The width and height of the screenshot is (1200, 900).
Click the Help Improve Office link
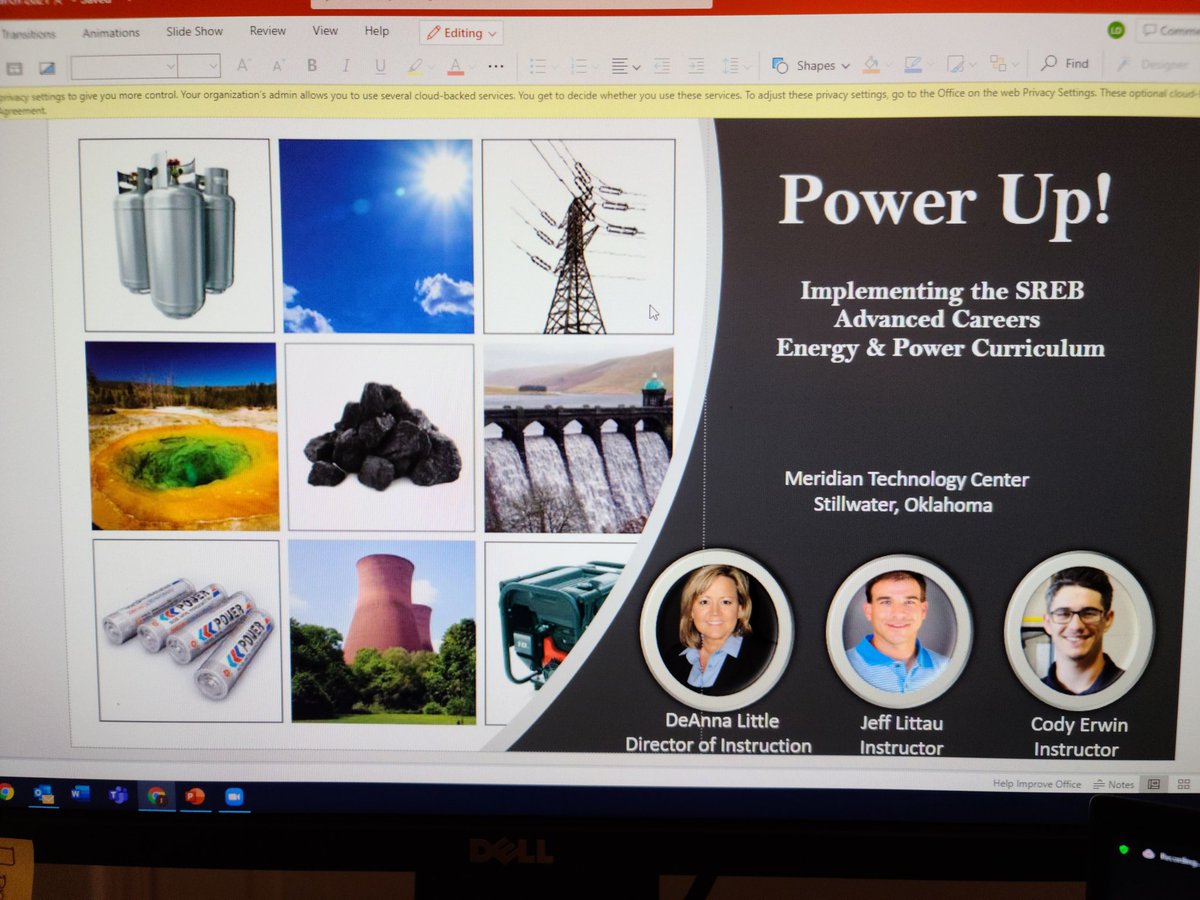point(1037,784)
